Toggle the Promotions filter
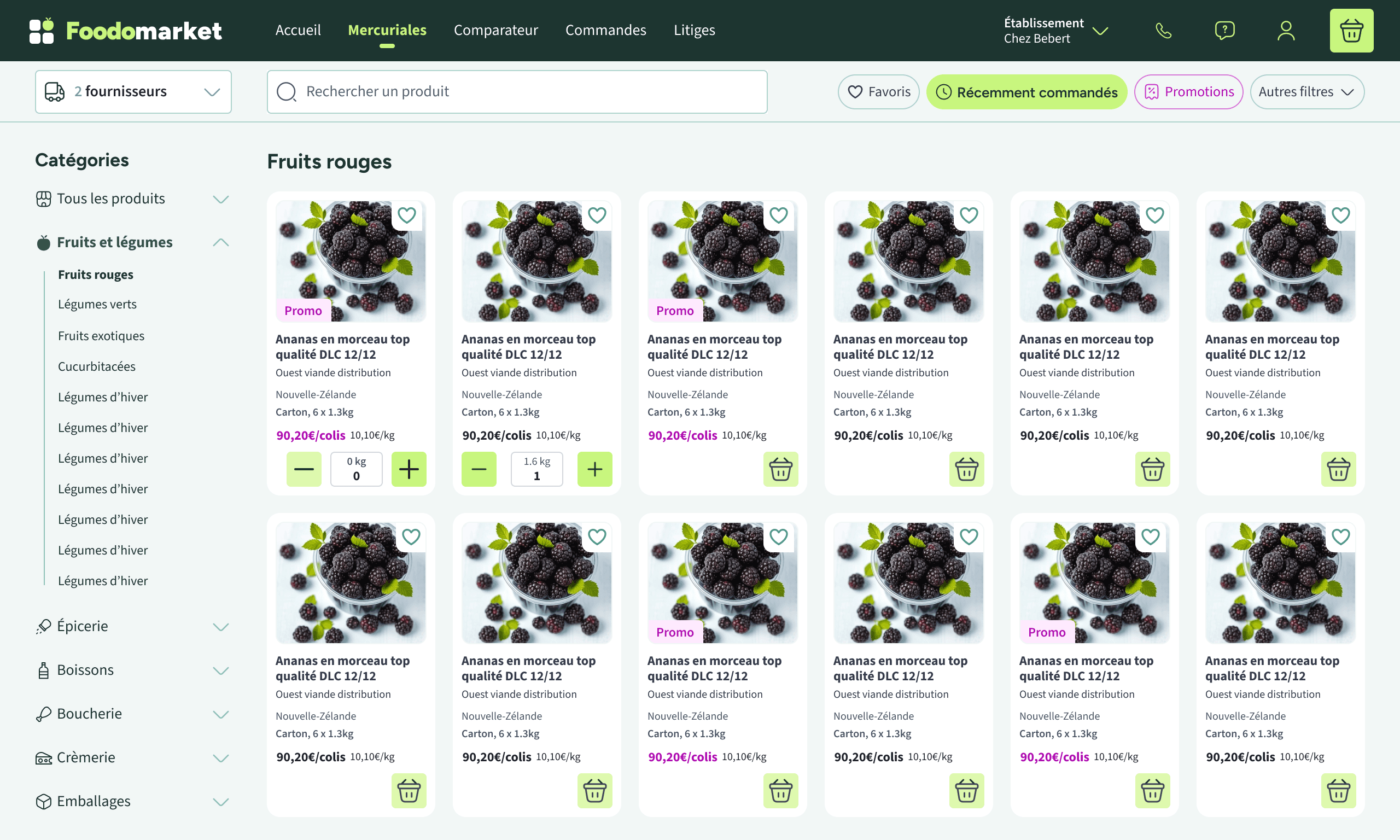 pos(1188,92)
